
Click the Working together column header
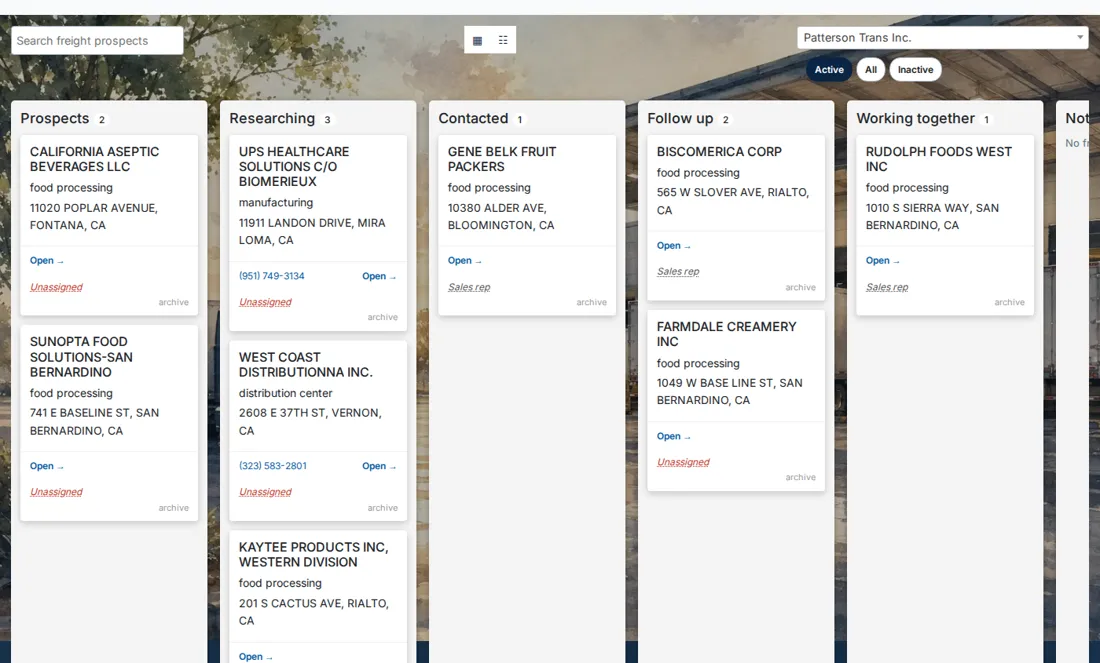pyautogui.click(x=915, y=119)
